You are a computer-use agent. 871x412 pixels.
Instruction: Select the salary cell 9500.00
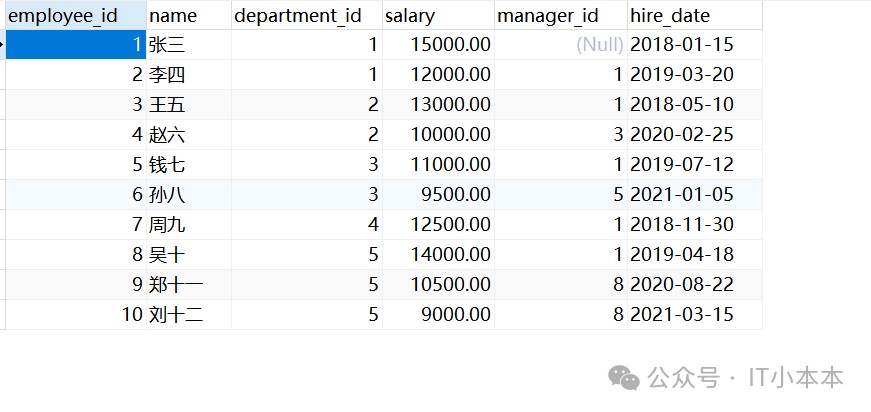438,195
